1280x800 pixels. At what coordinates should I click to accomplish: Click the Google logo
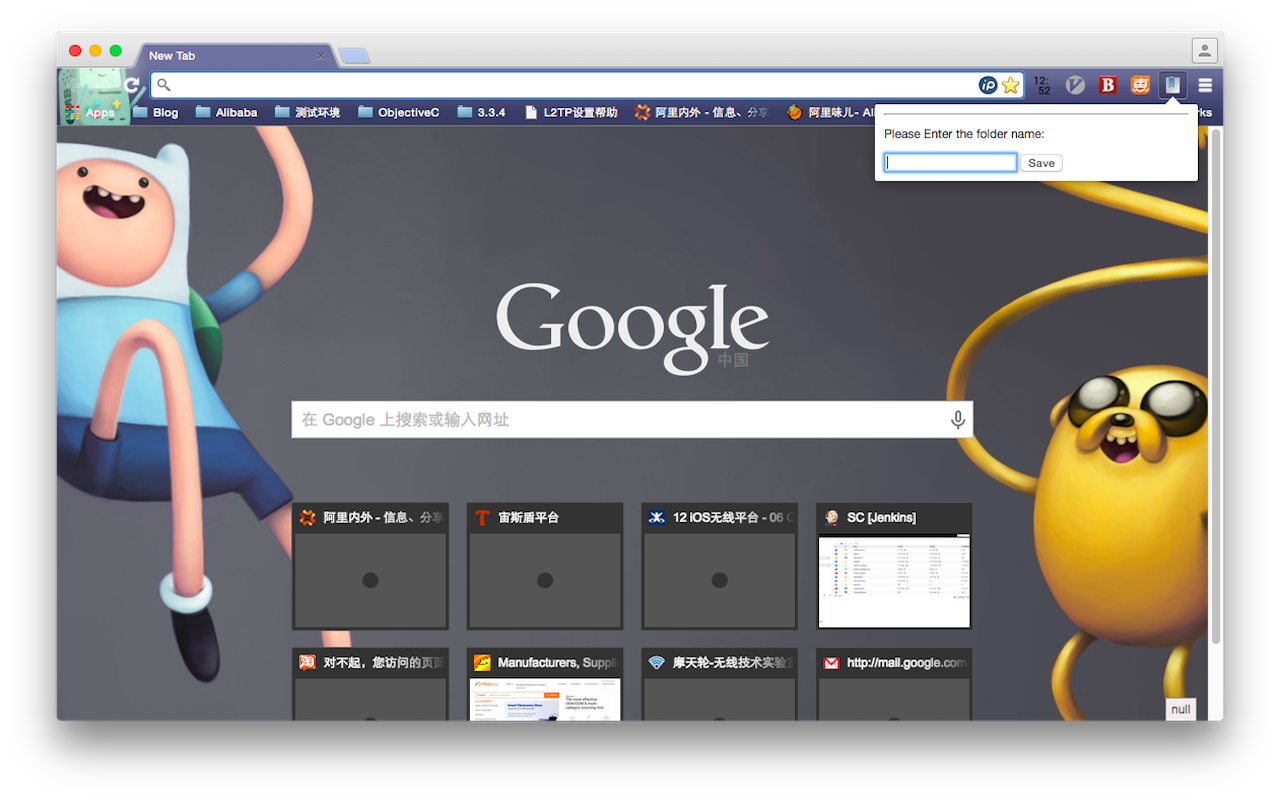pyautogui.click(x=632, y=328)
